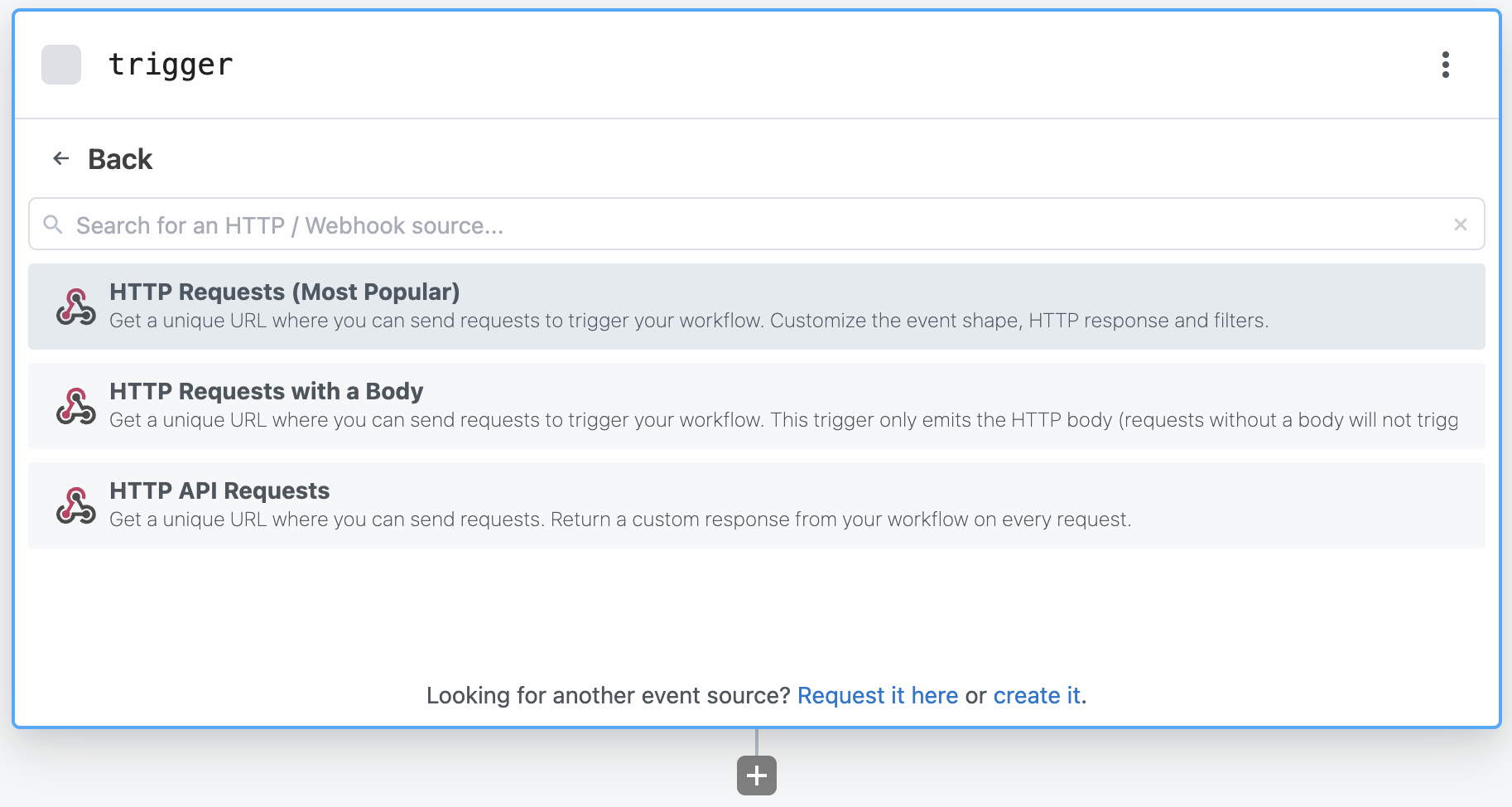Click the webhook icon beside HTTP Requests with a Body
1512x807 pixels.
click(76, 406)
